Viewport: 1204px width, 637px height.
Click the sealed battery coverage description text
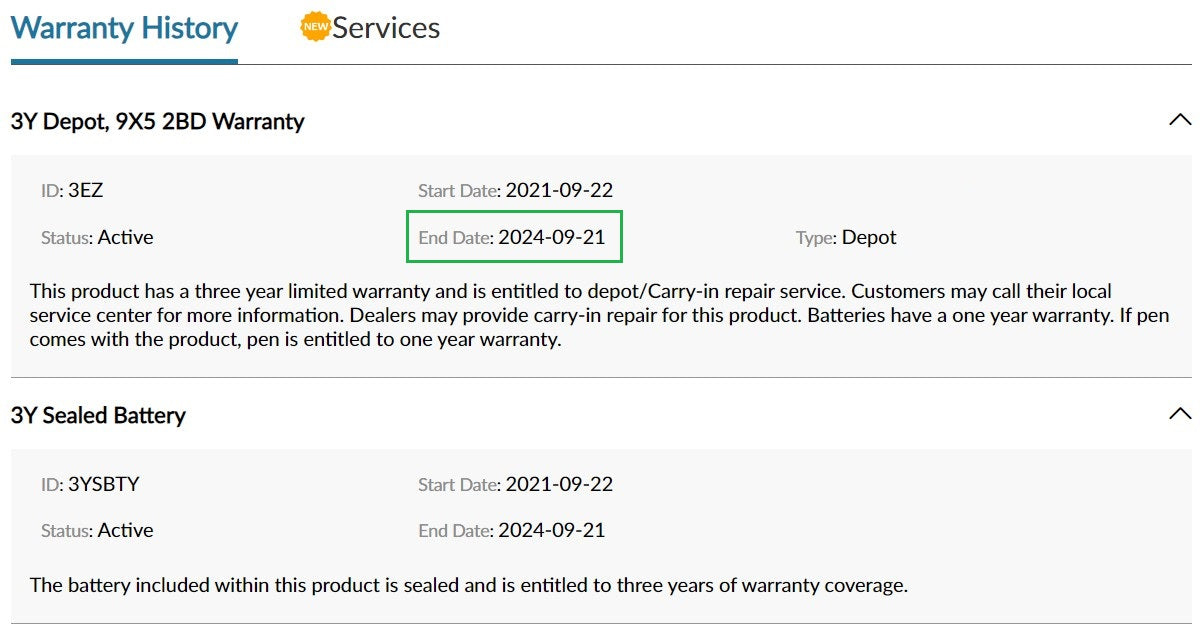click(x=468, y=585)
